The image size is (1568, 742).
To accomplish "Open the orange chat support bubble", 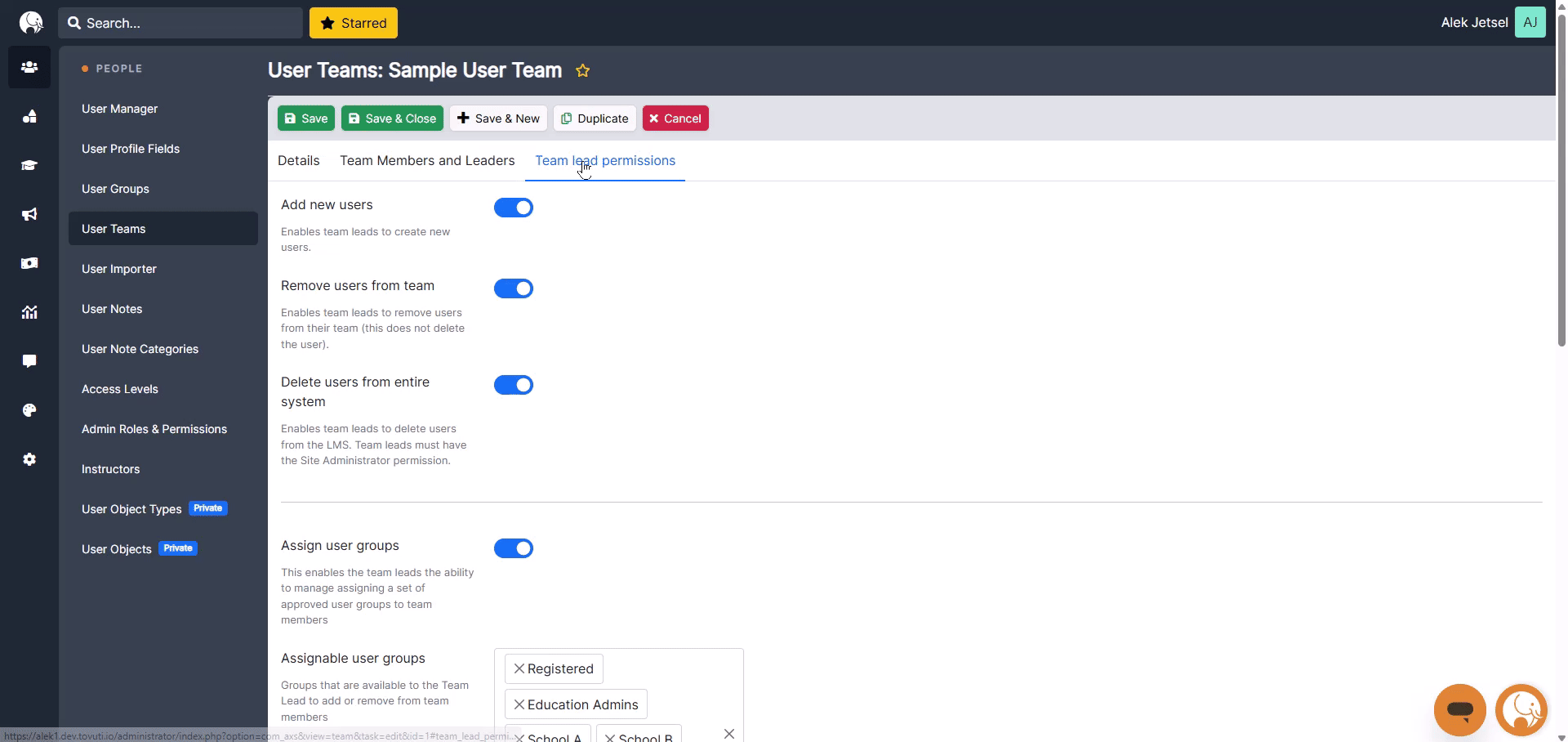I will (1459, 709).
